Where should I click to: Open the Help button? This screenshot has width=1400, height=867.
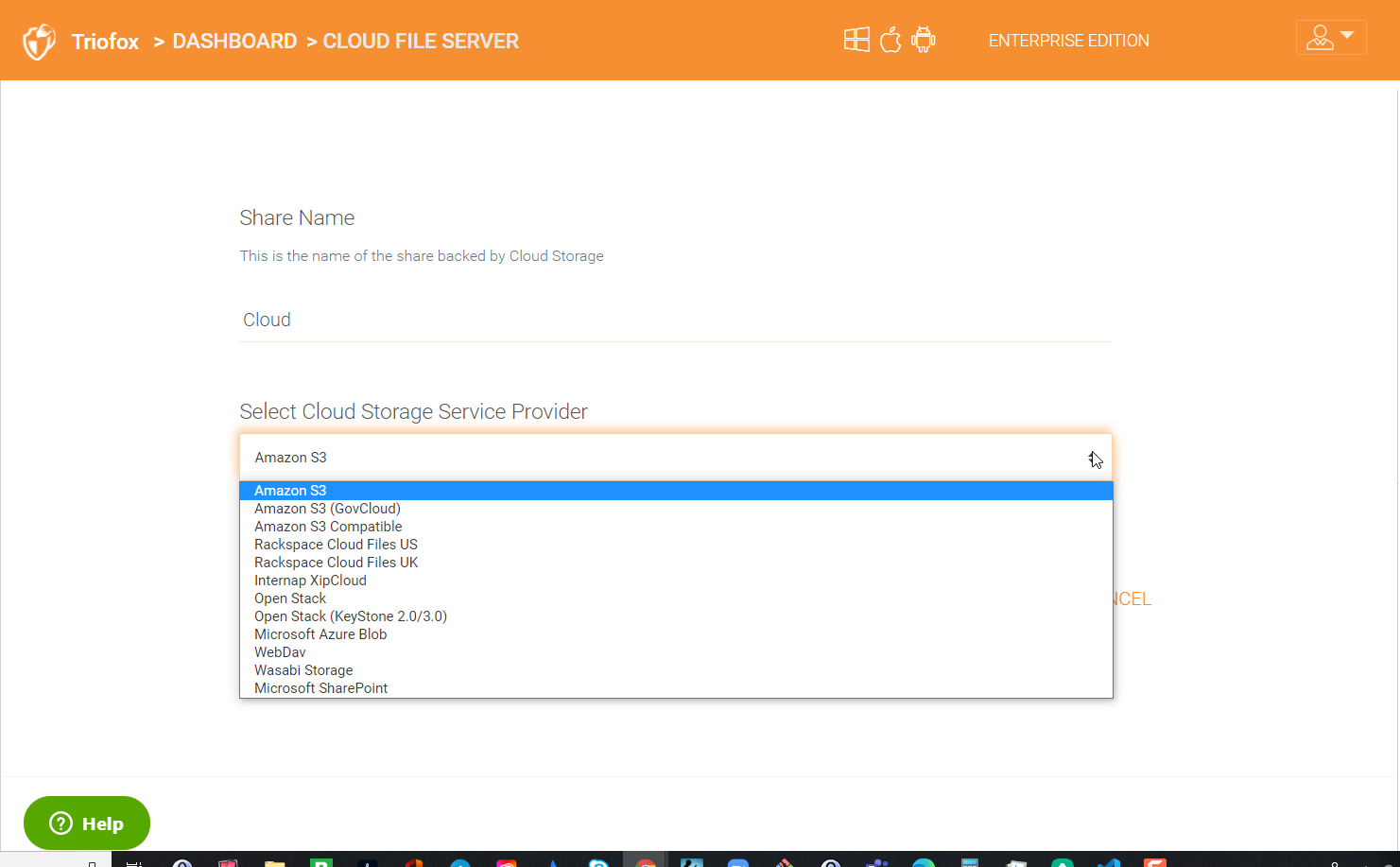point(87,824)
